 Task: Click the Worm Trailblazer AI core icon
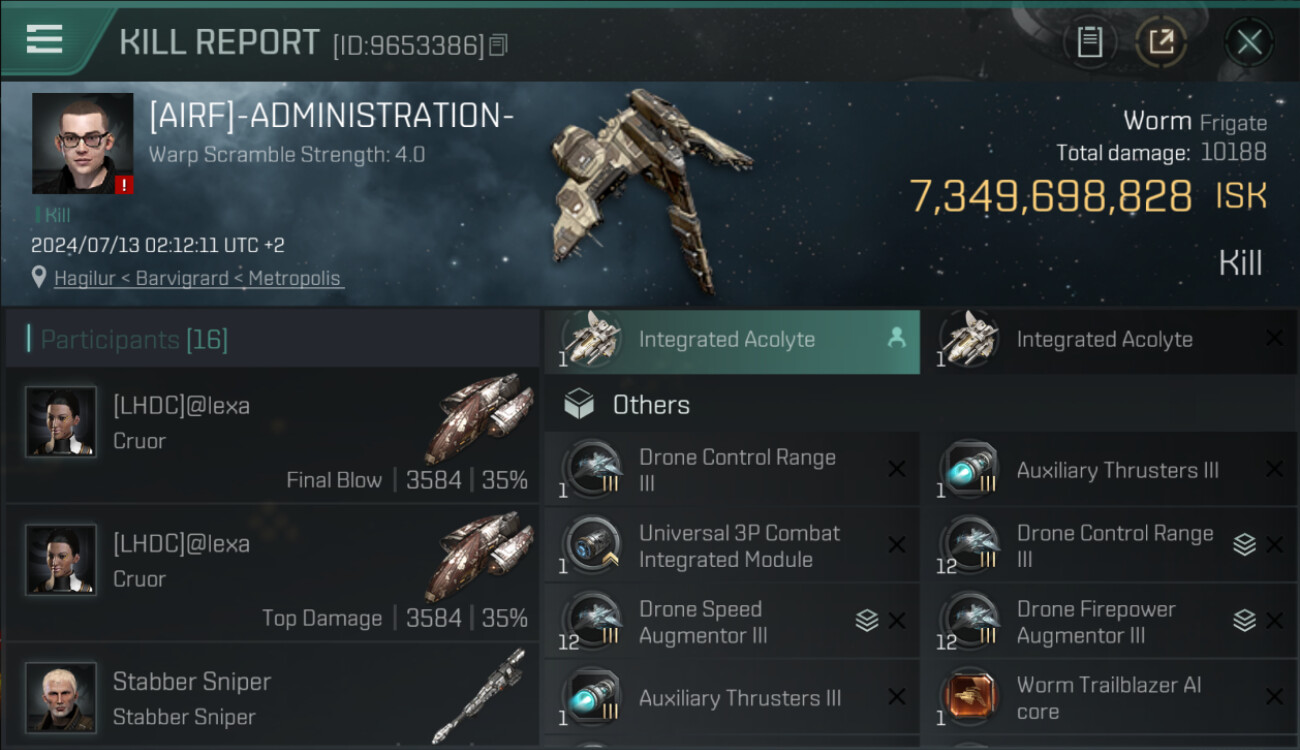click(x=968, y=697)
